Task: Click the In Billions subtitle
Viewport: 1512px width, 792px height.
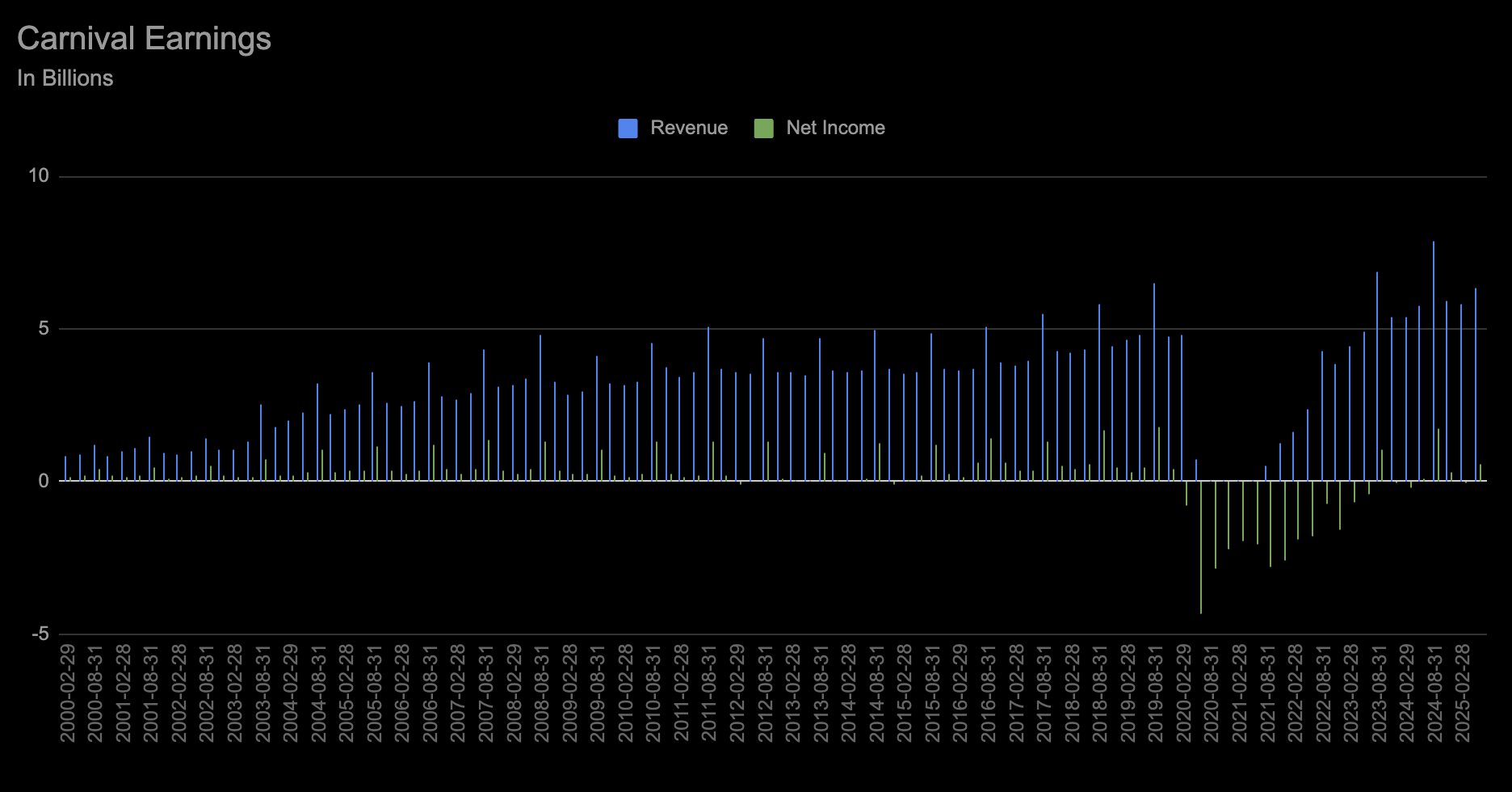Action: coord(65,78)
